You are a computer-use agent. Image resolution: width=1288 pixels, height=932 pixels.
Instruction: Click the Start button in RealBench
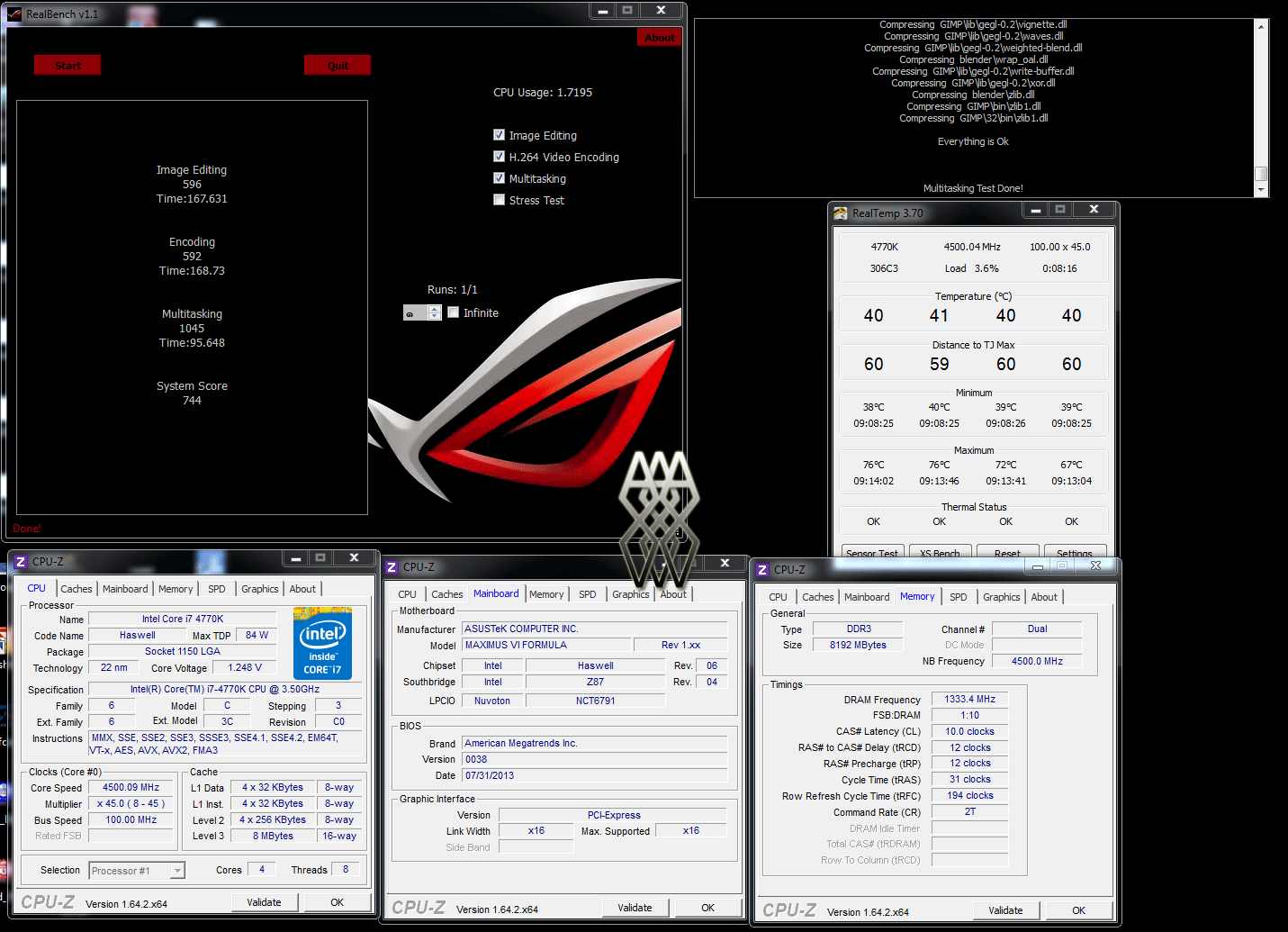coord(68,66)
